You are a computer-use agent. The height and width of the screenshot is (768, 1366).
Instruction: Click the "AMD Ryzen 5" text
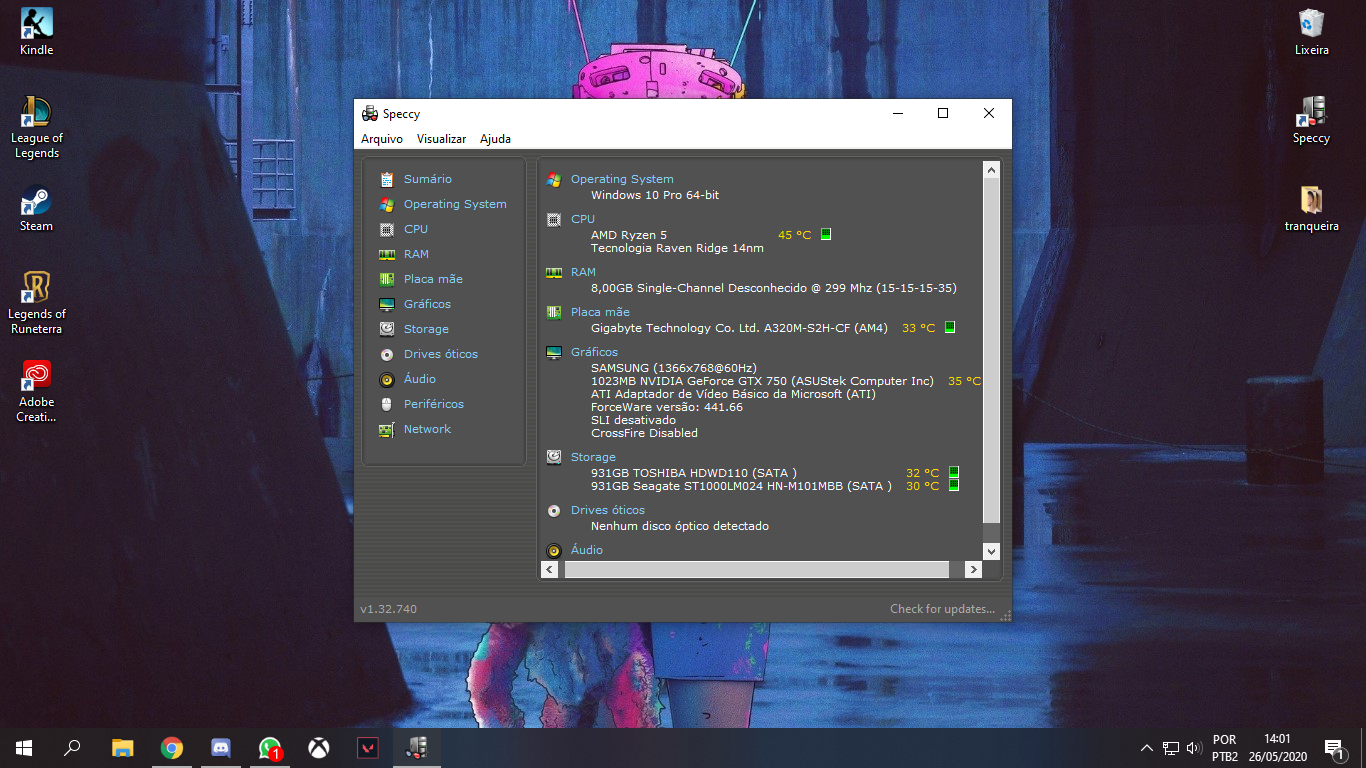click(629, 235)
